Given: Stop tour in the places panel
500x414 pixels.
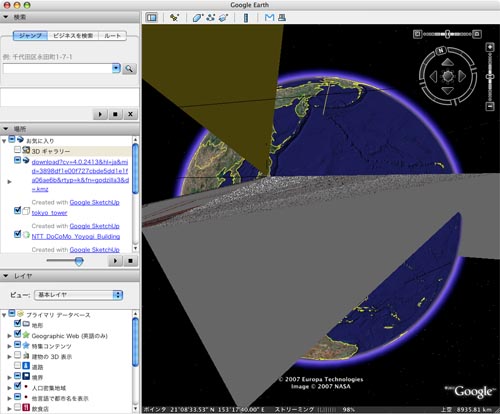Looking at the screenshot, I should 131,261.
